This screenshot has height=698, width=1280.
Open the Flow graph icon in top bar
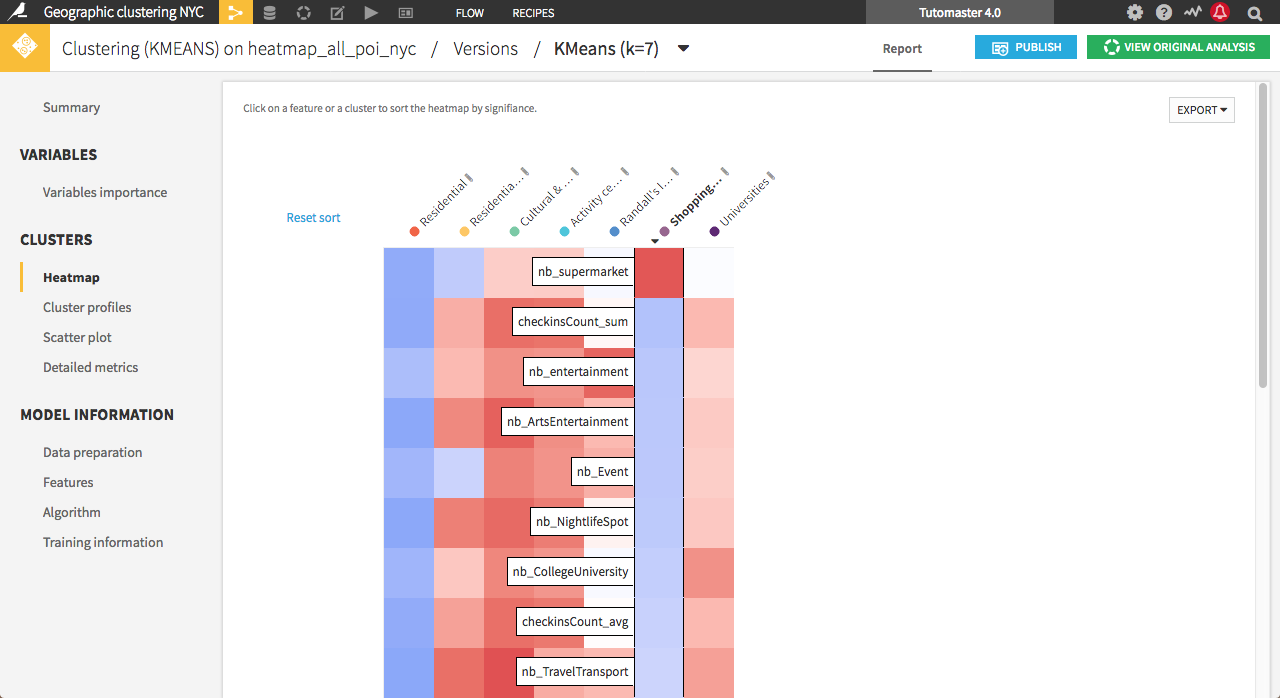pyautogui.click(x=235, y=13)
